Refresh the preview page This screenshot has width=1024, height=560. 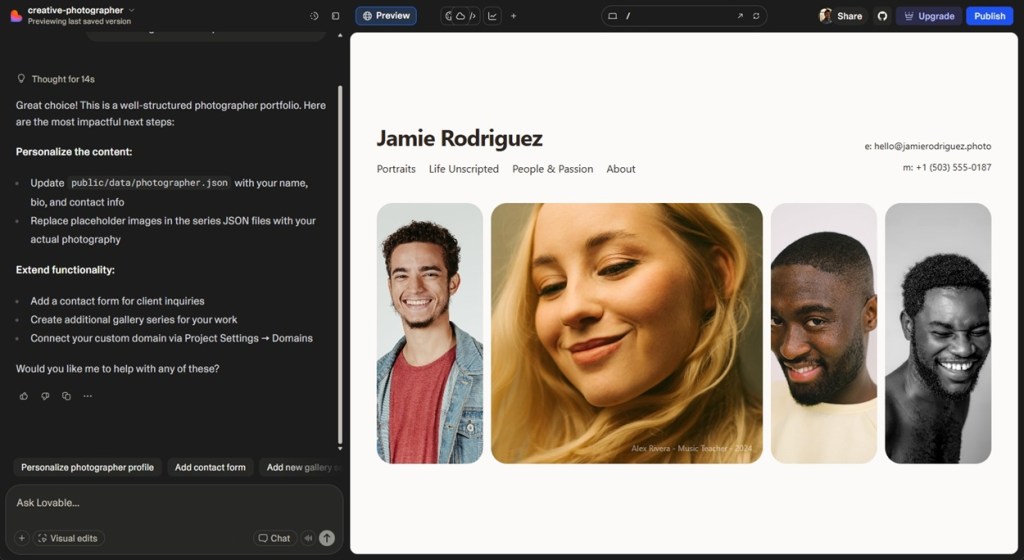pos(756,16)
